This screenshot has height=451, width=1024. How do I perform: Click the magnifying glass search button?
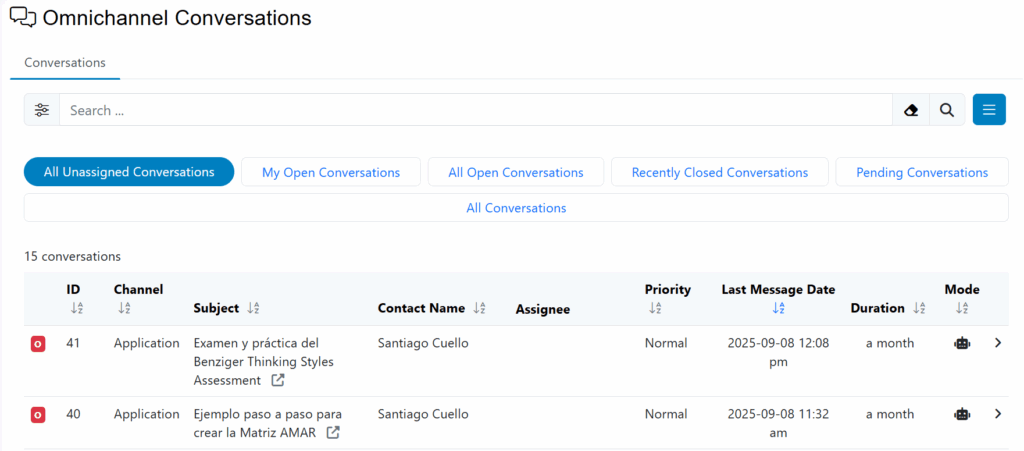(946, 110)
